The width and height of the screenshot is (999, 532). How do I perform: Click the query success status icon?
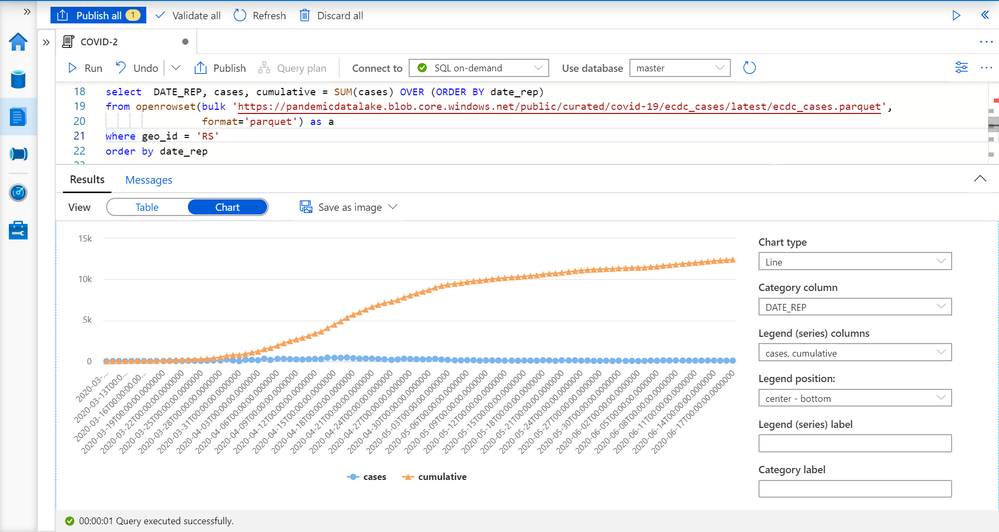69,521
